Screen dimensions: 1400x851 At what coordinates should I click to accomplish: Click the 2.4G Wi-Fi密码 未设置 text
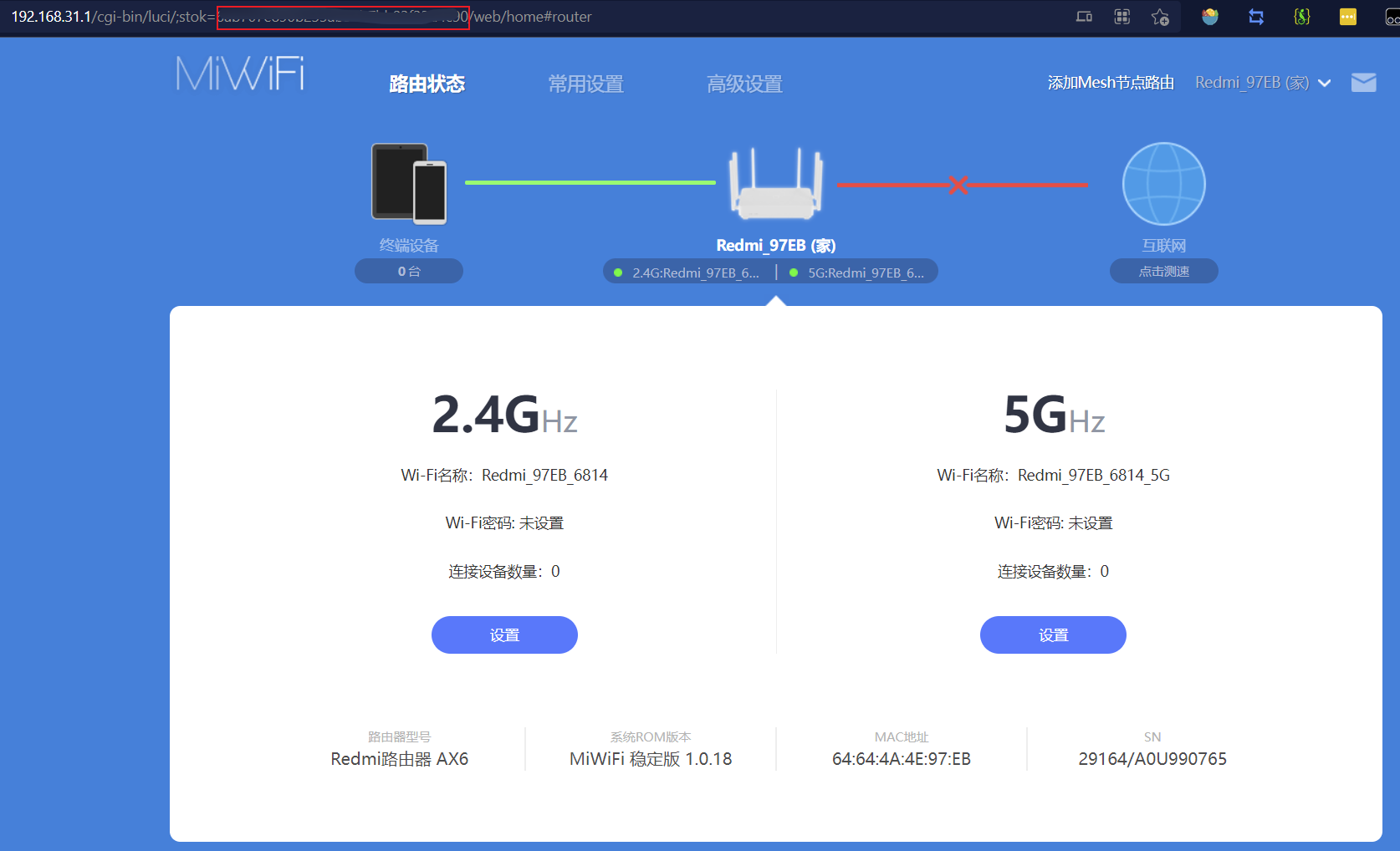504,523
